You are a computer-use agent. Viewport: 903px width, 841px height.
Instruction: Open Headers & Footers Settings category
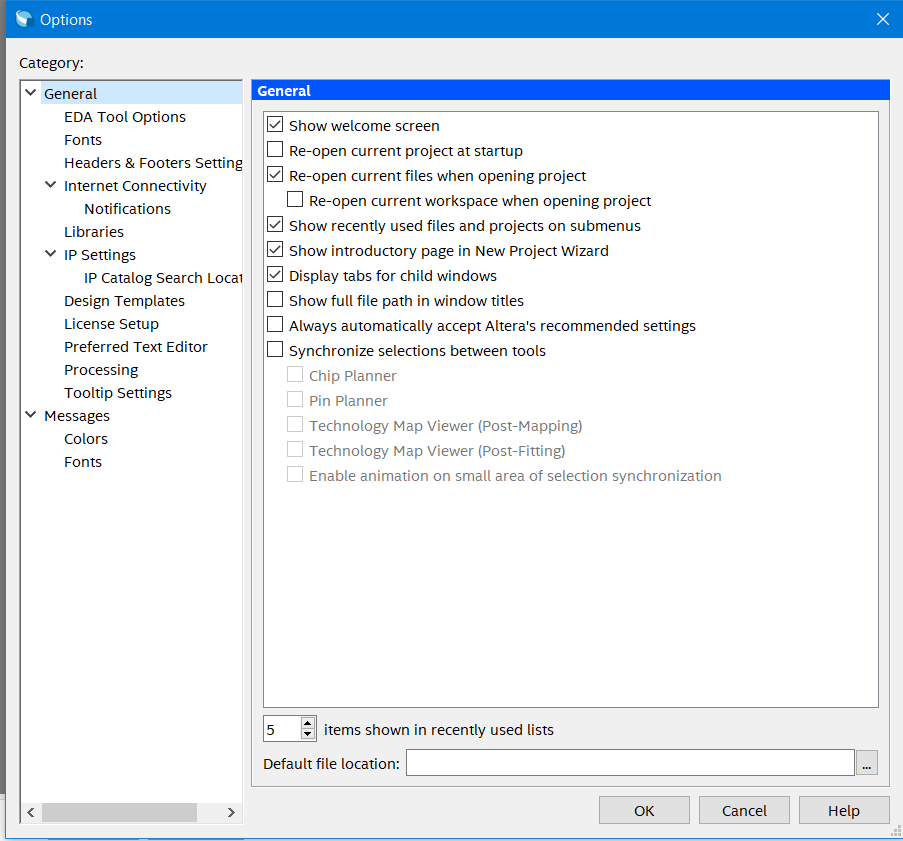pos(153,163)
